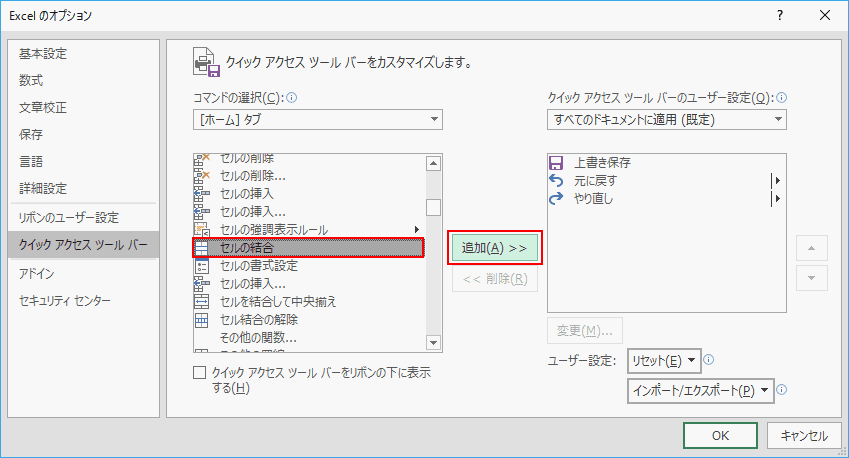Open the 詳細設定 category
Image resolution: width=849 pixels, height=458 pixels.
coord(83,188)
